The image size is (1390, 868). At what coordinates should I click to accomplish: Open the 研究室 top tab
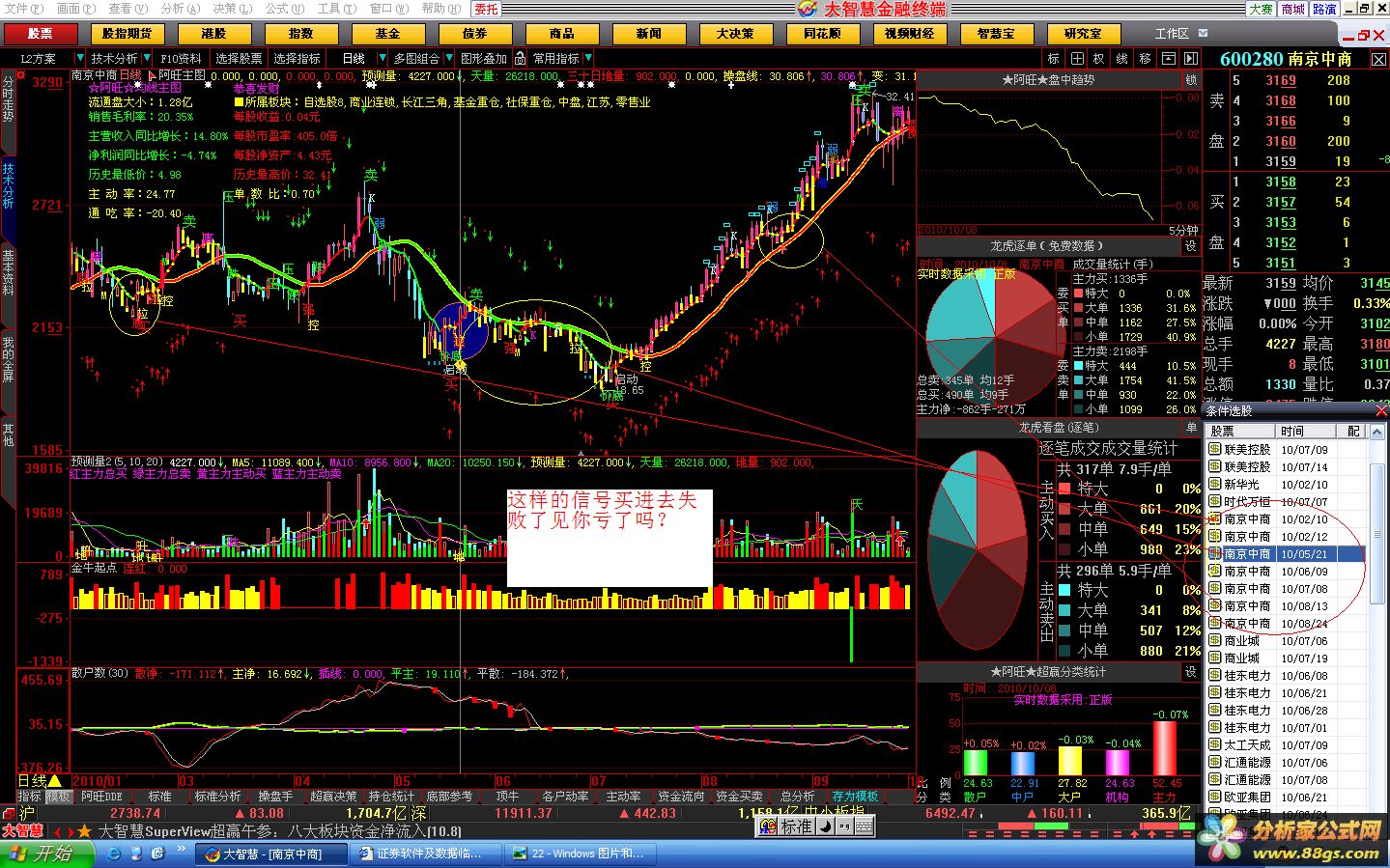(1083, 34)
